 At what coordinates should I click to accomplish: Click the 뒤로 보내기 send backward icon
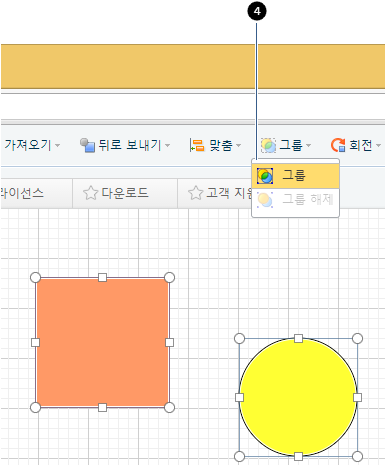click(88, 145)
